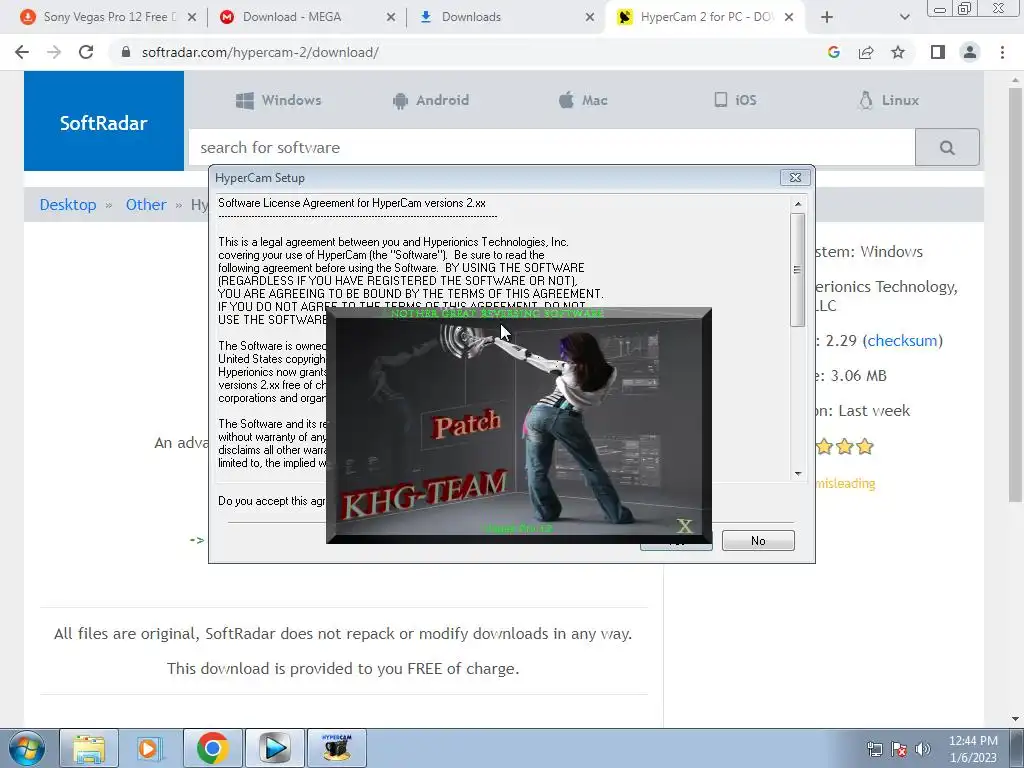Screen dimensions: 1024x768
Task: Click license text scroll down arrow
Action: click(x=798, y=474)
